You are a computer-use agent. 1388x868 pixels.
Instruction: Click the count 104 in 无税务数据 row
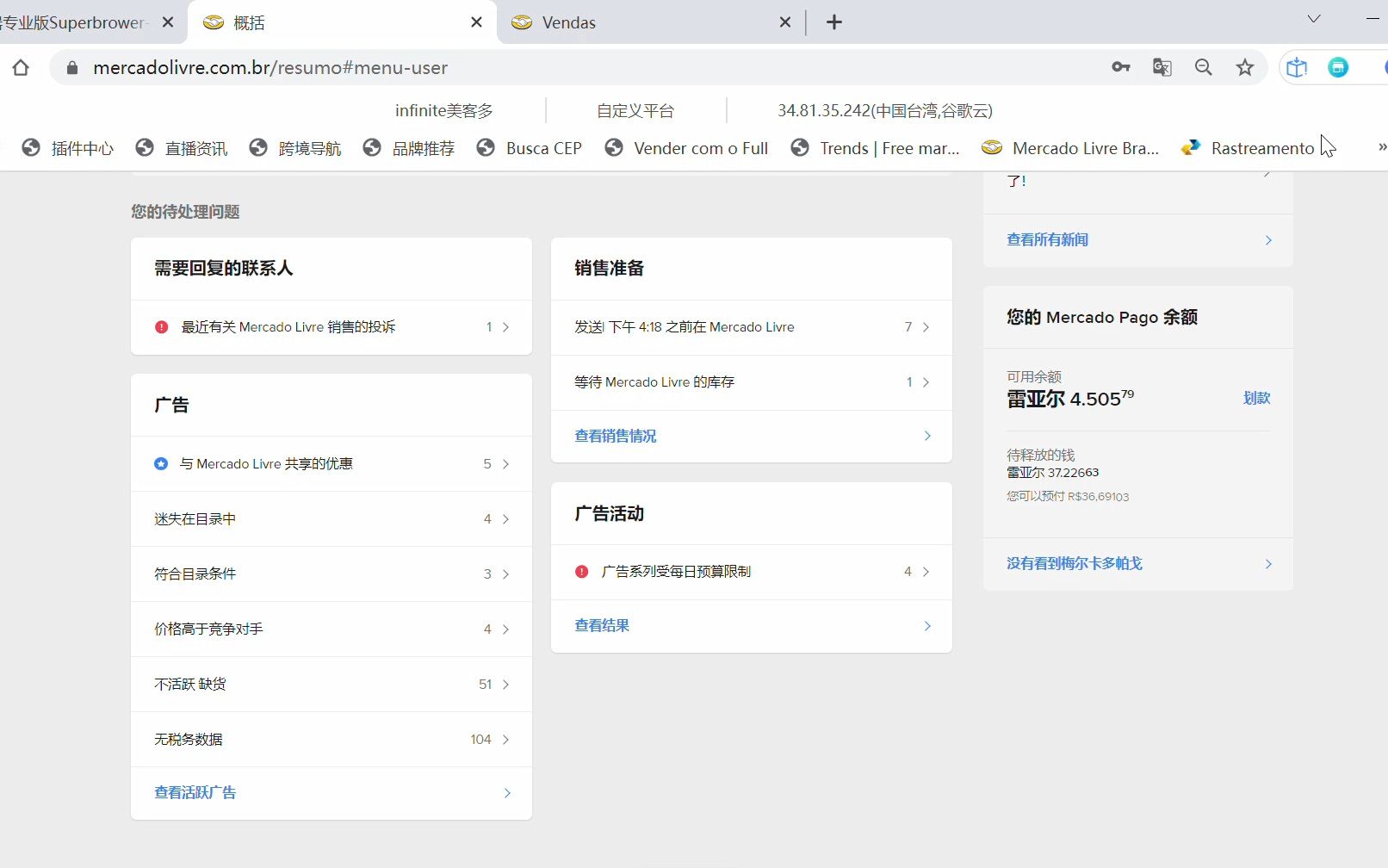(480, 740)
